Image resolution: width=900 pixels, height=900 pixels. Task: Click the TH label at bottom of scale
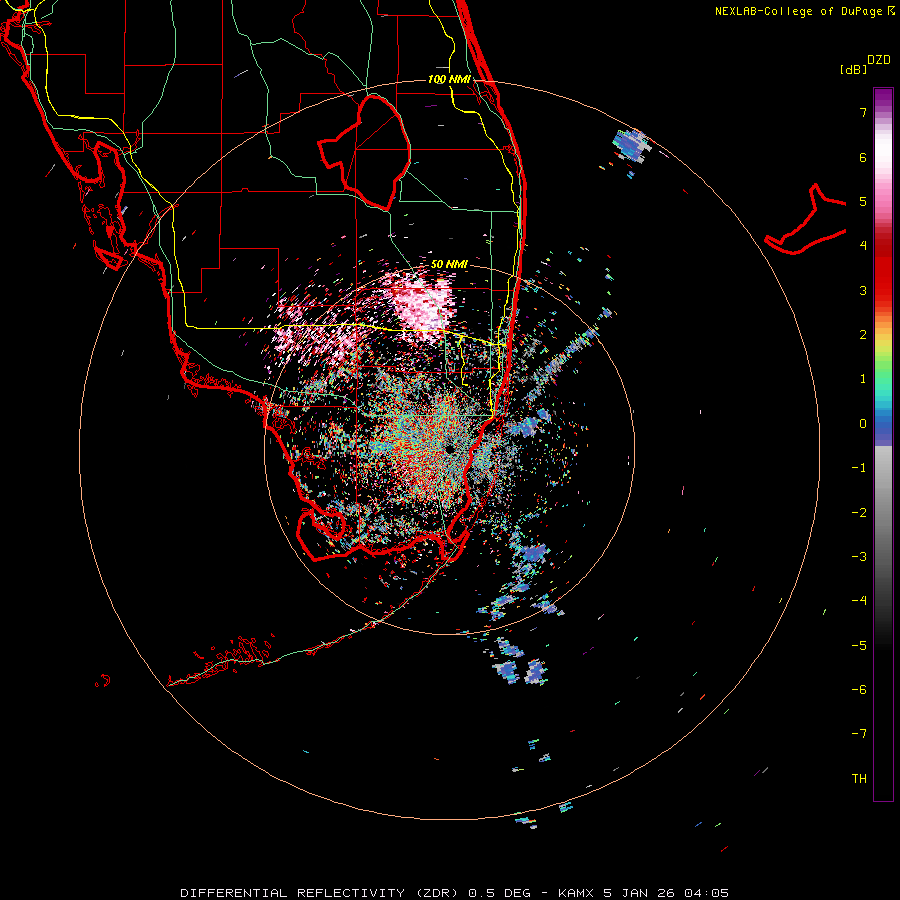pyautogui.click(x=859, y=779)
